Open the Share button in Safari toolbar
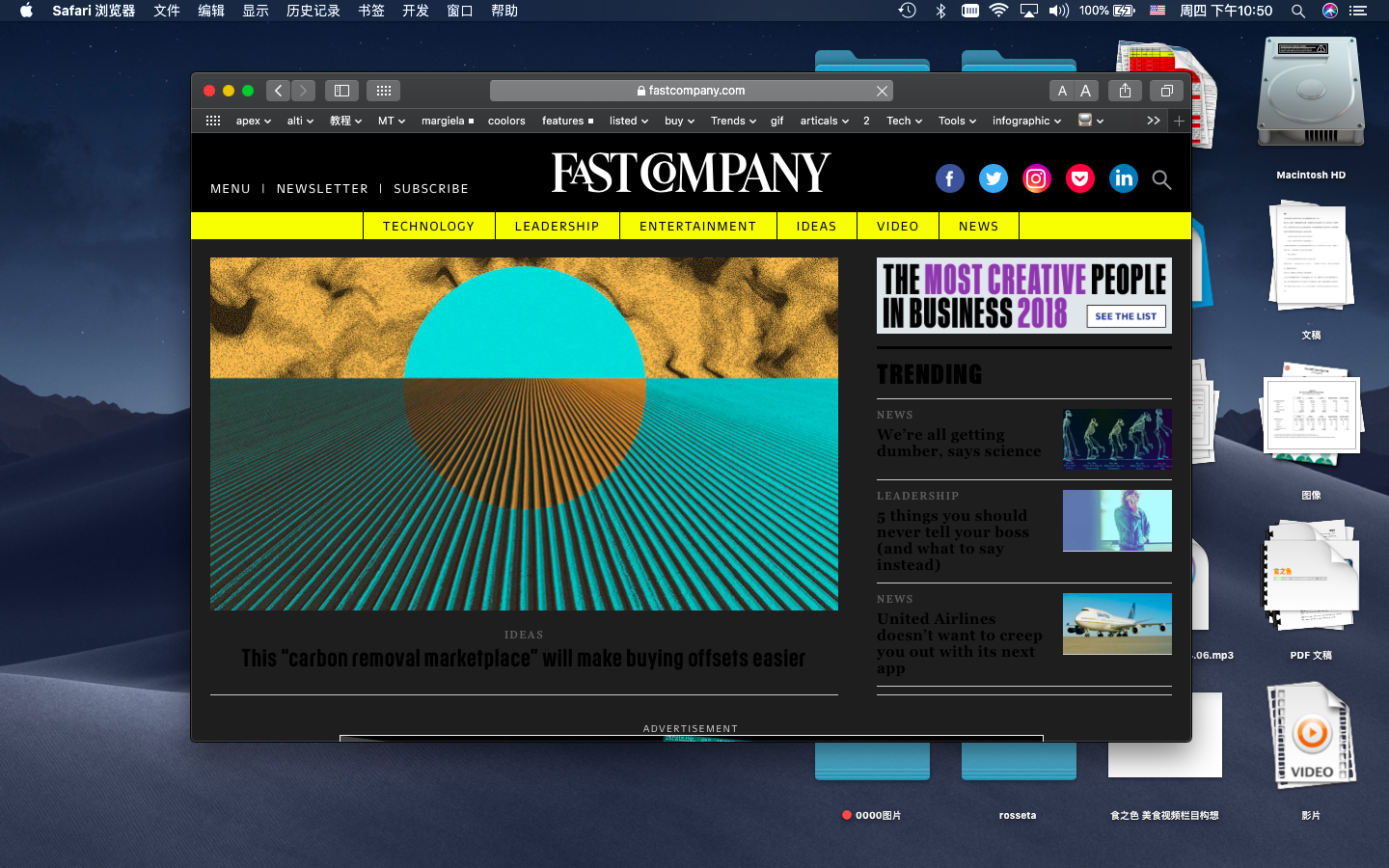 [1125, 91]
